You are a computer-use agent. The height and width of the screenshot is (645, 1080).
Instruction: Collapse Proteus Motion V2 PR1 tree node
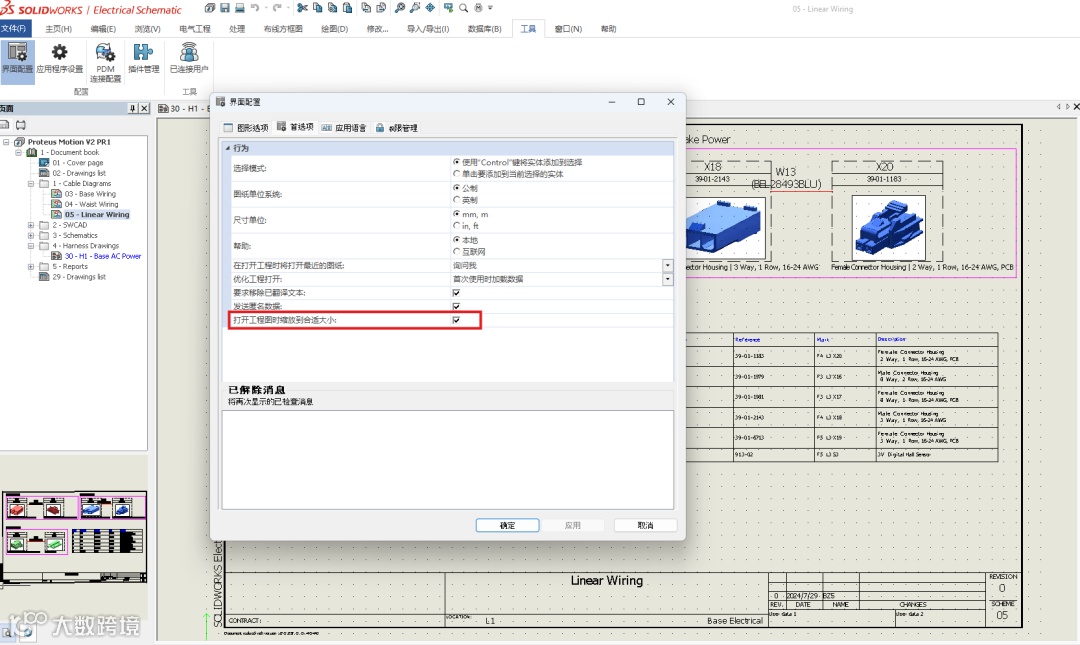[6, 142]
